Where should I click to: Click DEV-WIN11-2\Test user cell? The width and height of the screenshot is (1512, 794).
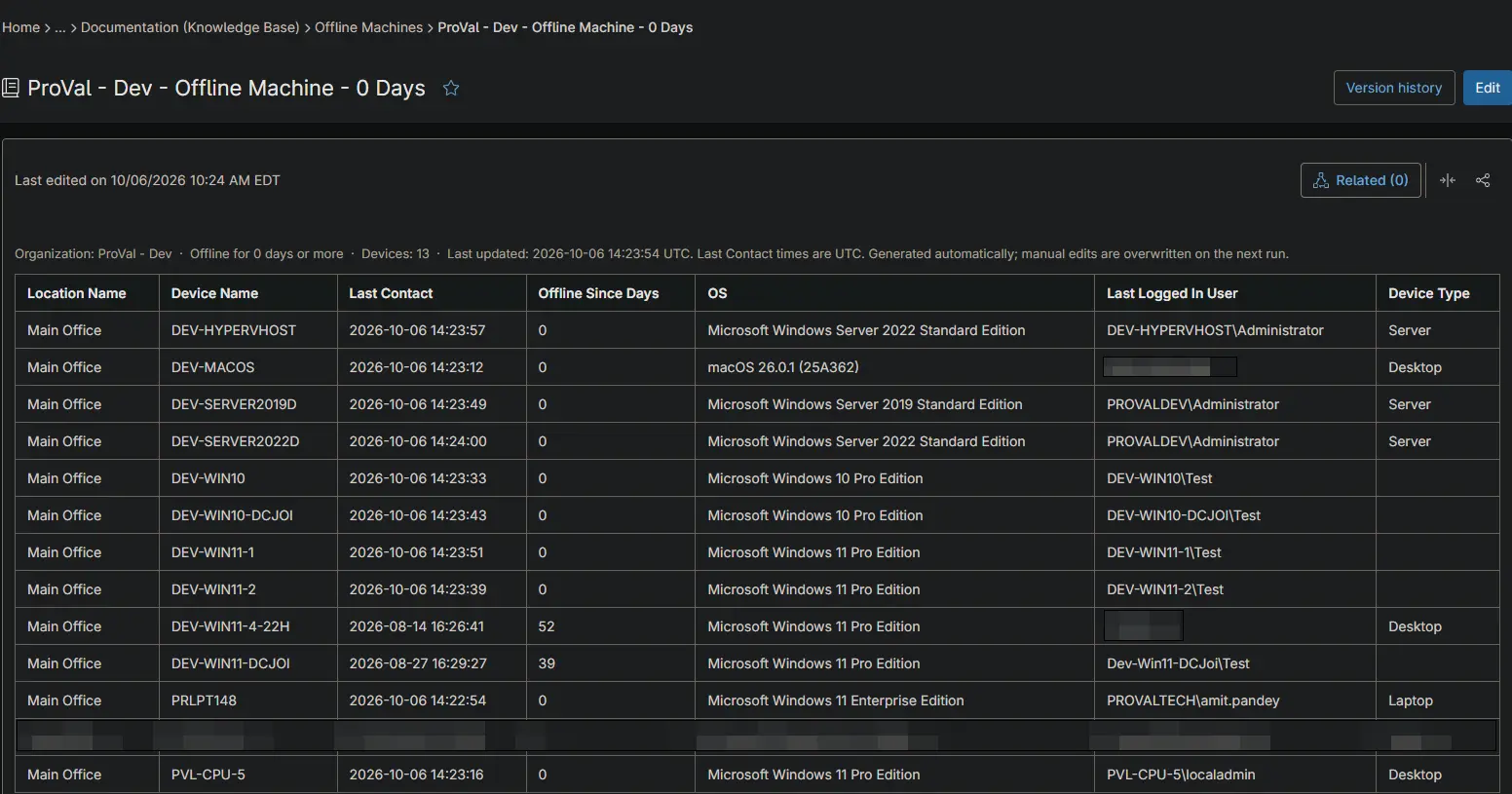pyautogui.click(x=1235, y=589)
